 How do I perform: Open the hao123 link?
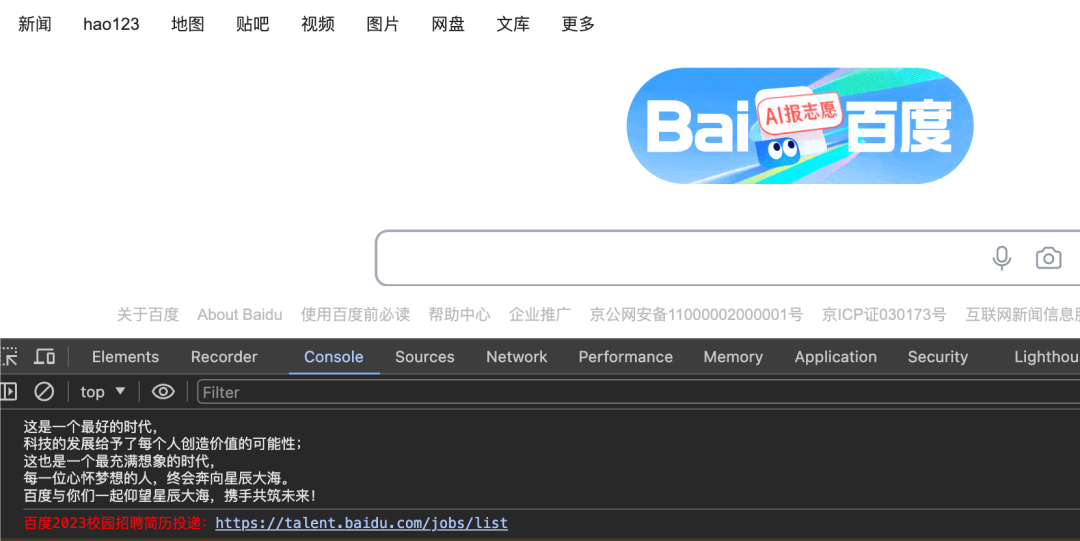click(x=111, y=24)
